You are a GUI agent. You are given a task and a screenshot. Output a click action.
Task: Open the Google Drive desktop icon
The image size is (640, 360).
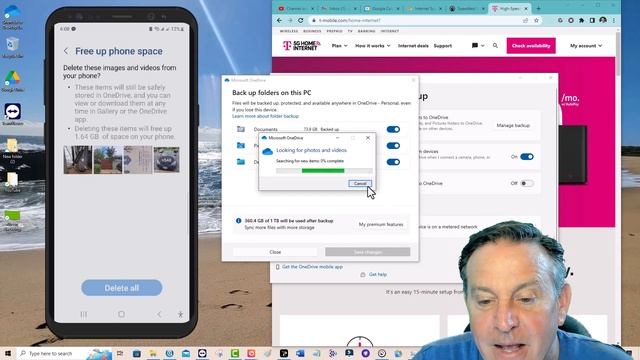13,81
